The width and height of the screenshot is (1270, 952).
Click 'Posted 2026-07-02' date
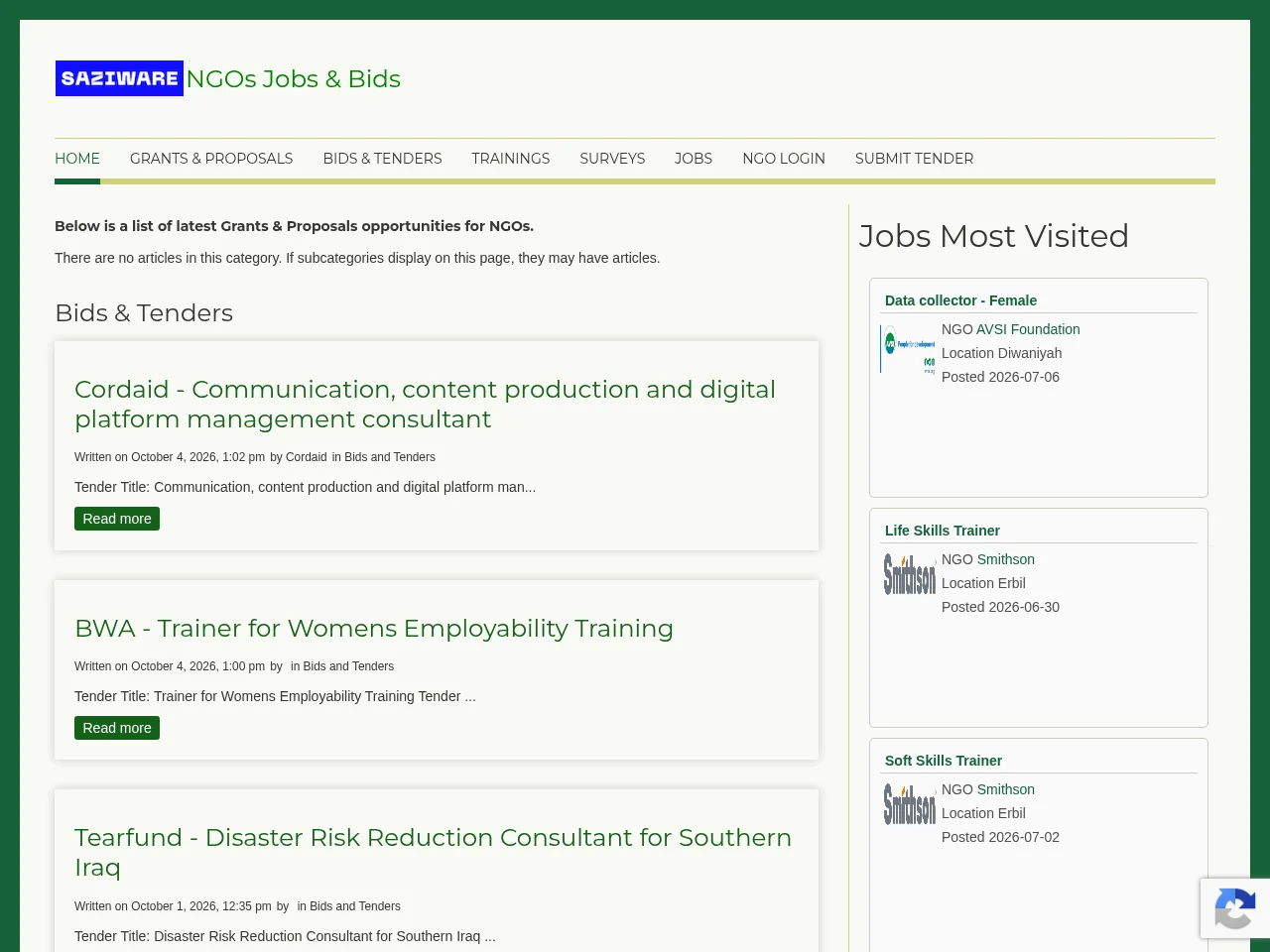point(1000,837)
